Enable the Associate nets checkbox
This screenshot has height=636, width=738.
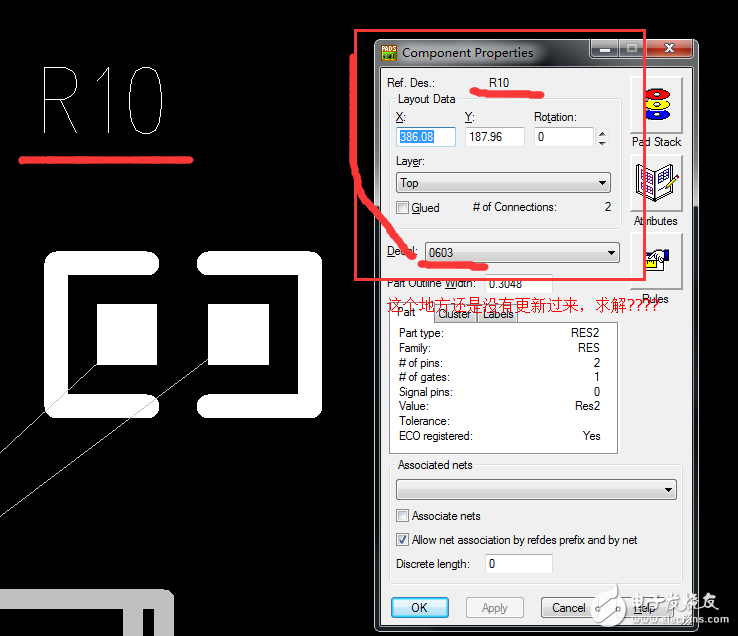click(x=402, y=515)
